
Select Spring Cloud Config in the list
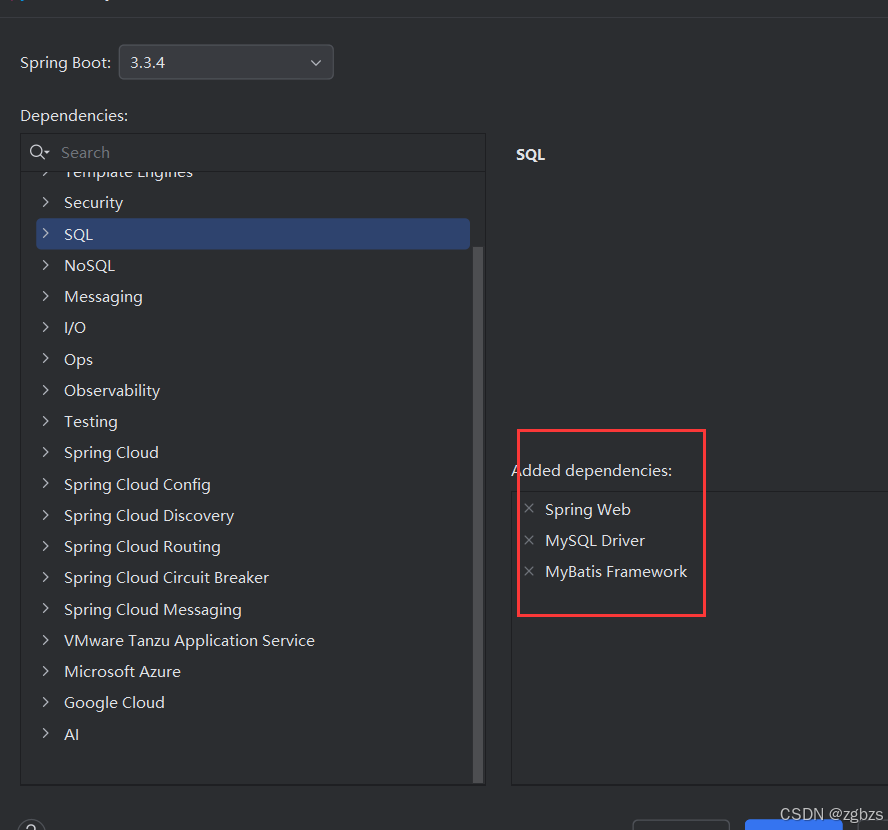(x=137, y=485)
